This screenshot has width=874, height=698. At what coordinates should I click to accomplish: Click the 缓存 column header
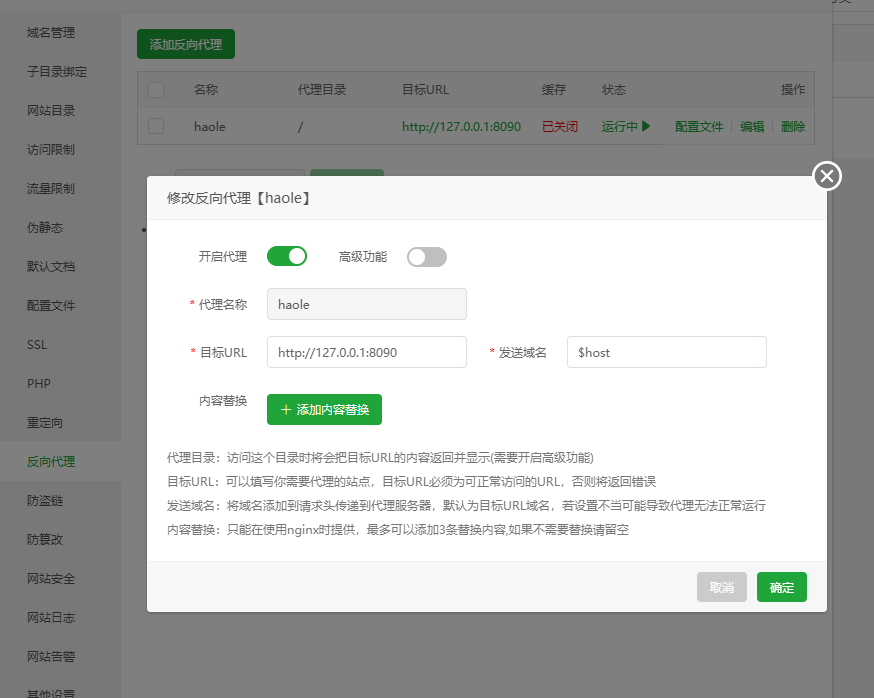(x=553, y=90)
